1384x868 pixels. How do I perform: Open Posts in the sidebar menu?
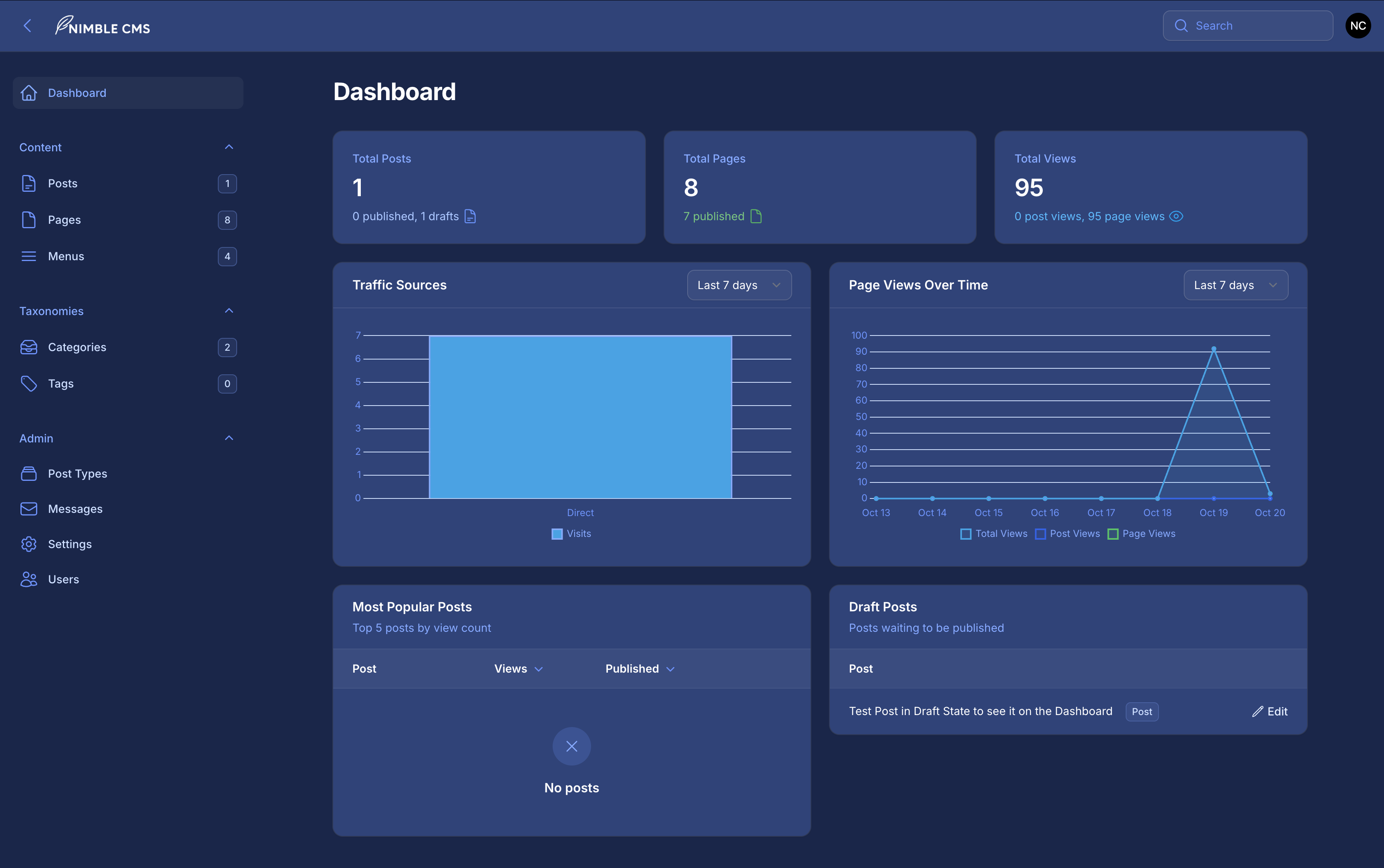click(x=62, y=184)
